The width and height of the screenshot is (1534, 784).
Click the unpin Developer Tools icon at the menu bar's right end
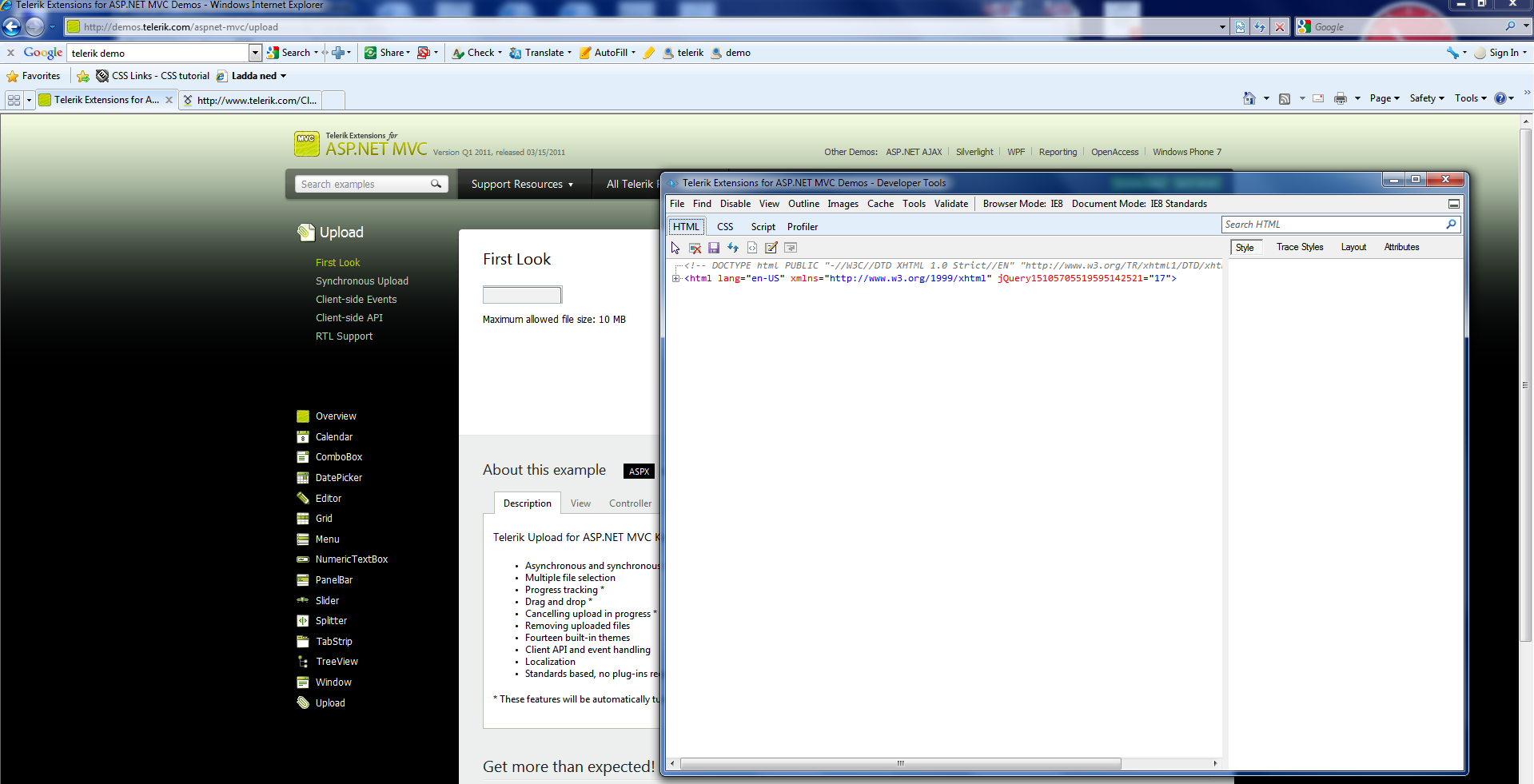click(1454, 204)
